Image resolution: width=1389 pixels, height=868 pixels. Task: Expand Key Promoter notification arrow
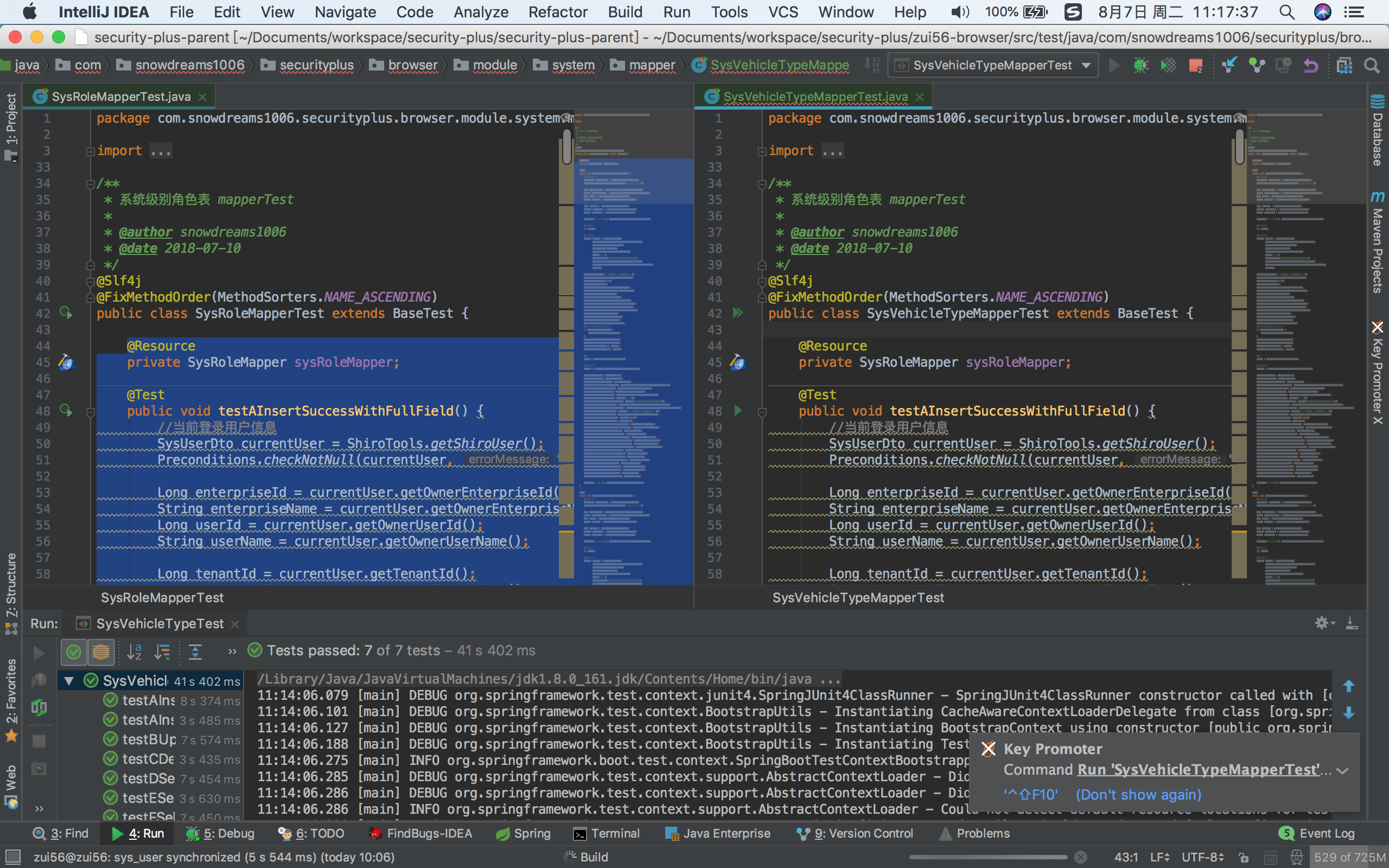[x=1342, y=771]
